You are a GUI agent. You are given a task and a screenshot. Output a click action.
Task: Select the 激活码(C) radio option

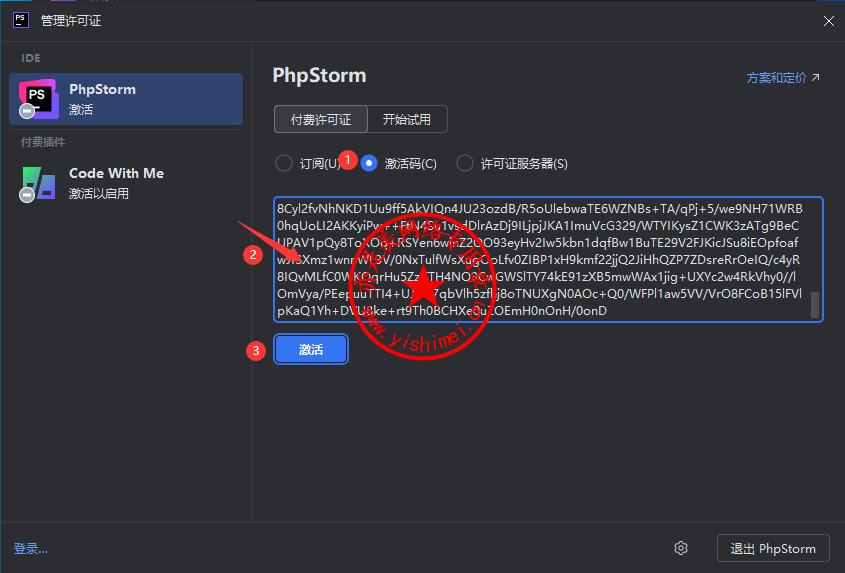tap(369, 163)
